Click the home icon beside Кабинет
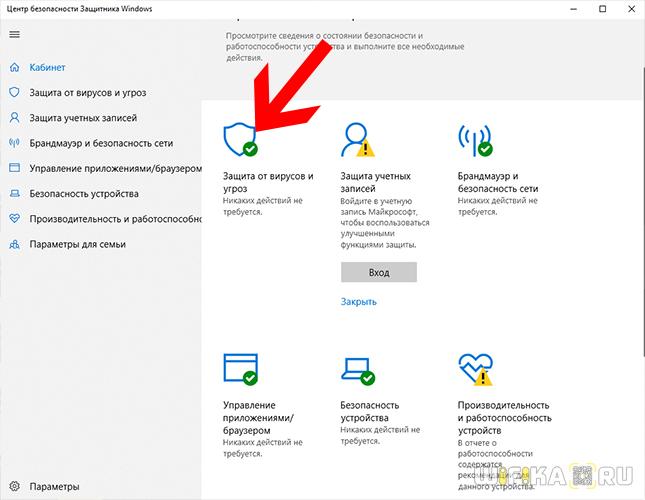Screen dimensions: 645x500 click(x=14, y=67)
